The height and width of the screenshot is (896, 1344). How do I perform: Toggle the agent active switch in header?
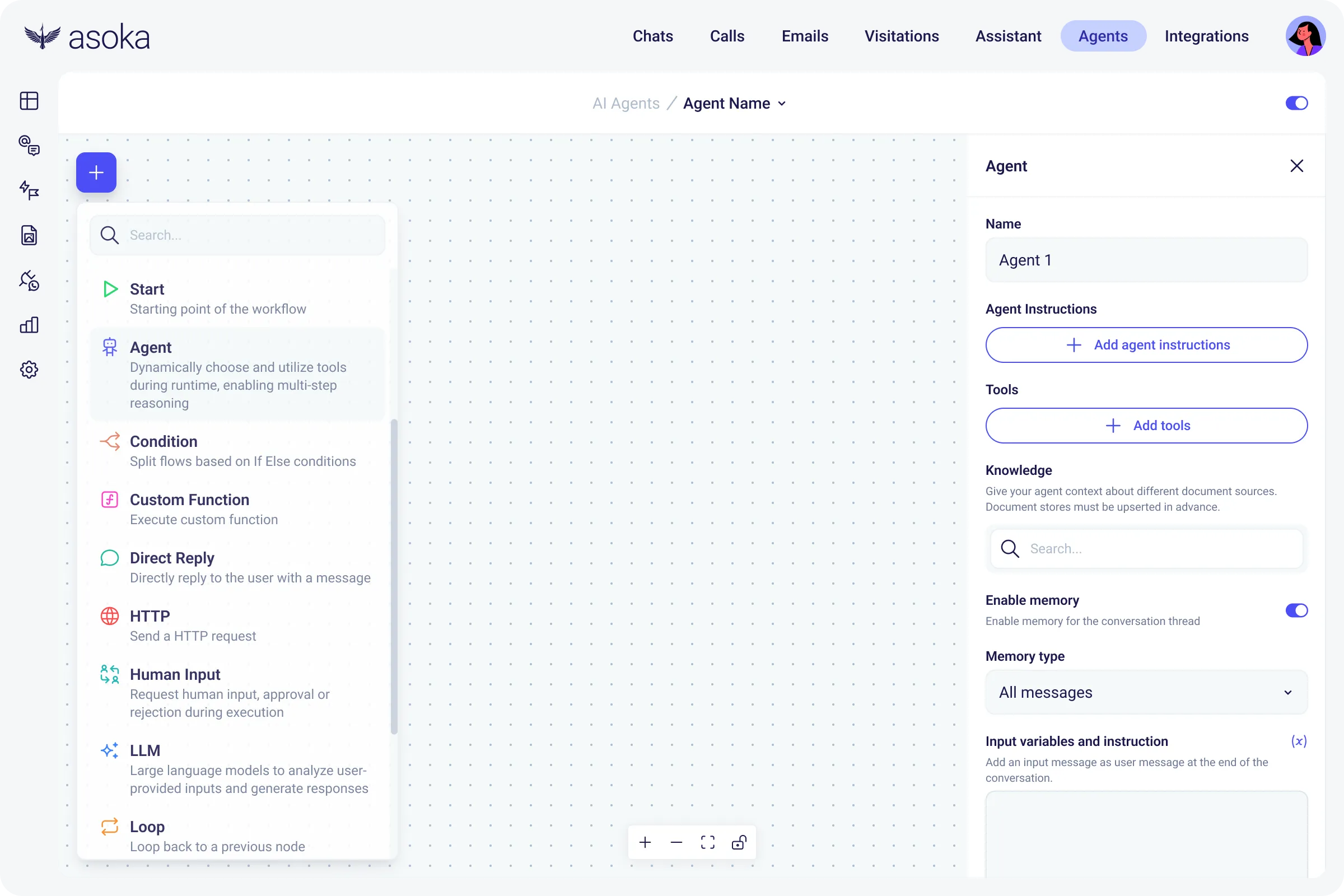click(x=1296, y=104)
